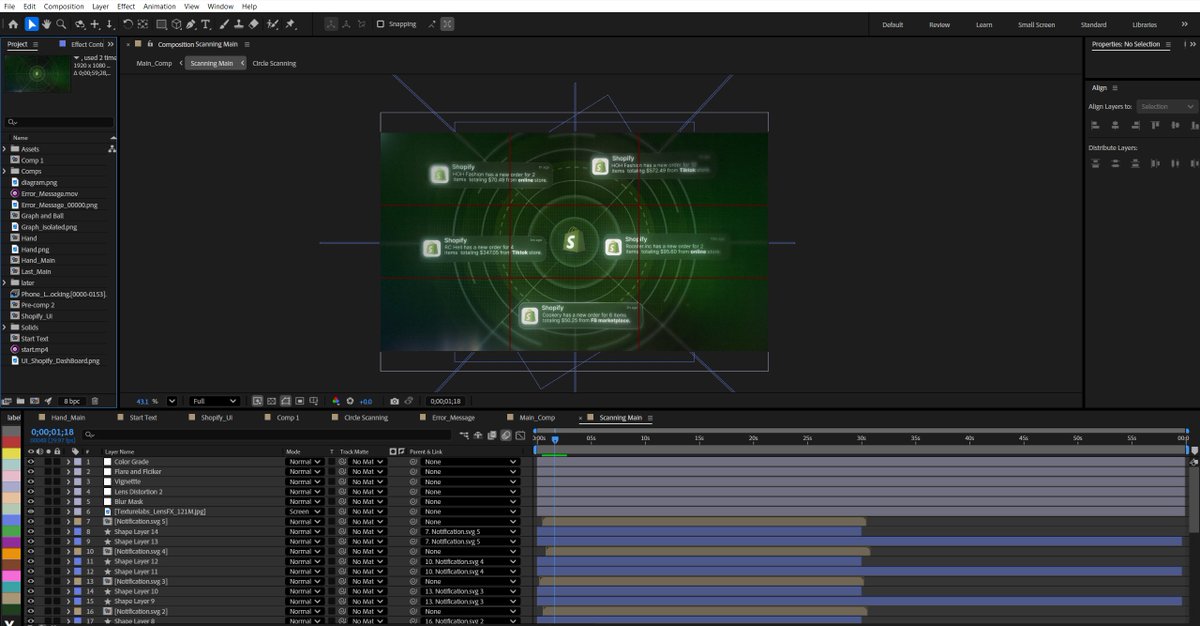
Task: Click Align Horizontal Center icon in Align panel
Action: [x=1114, y=125]
